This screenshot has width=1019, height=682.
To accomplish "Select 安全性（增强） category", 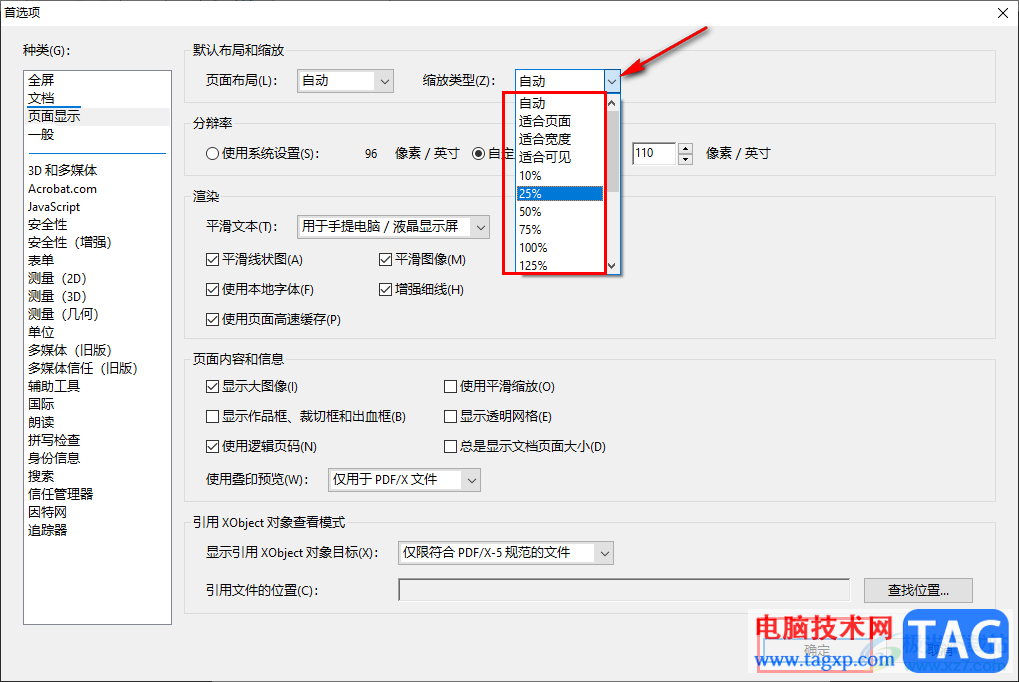I will (x=70, y=243).
